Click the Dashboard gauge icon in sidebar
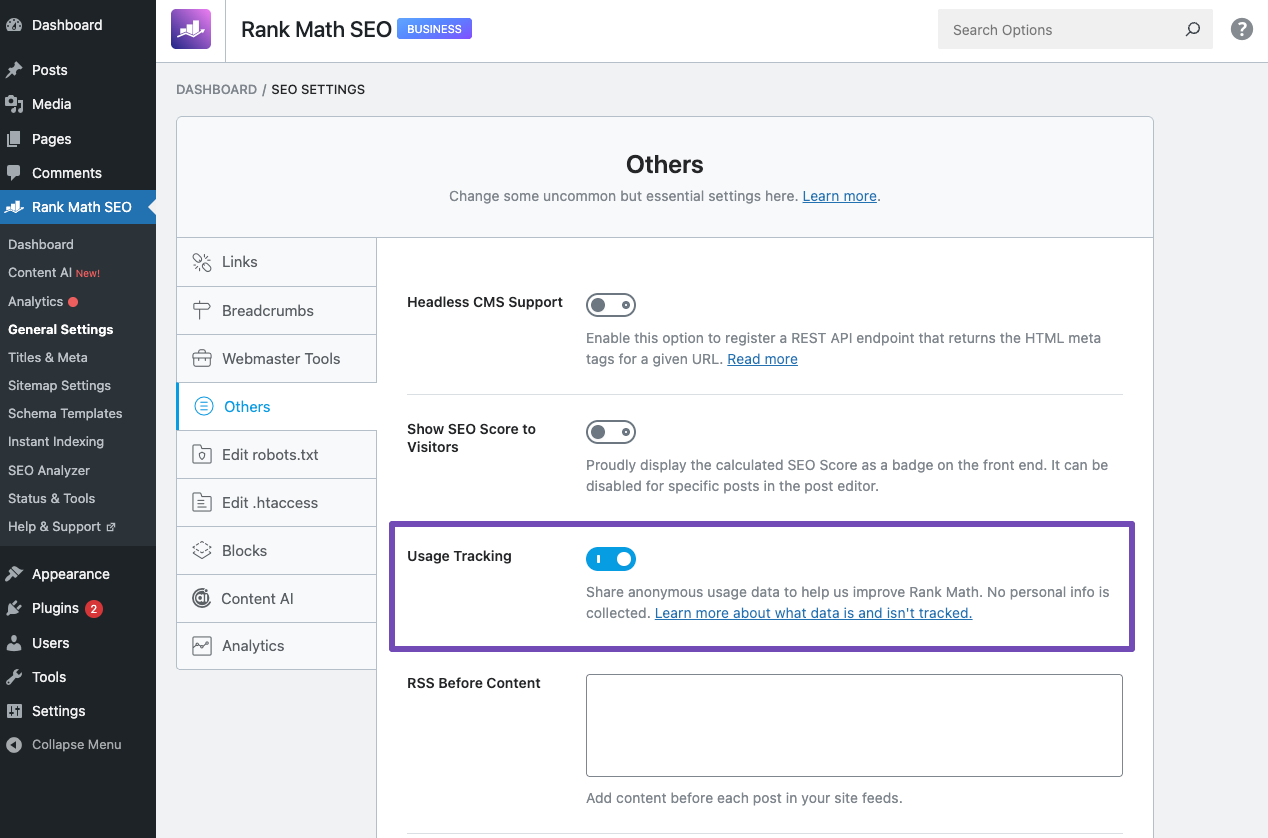Viewport: 1268px width, 838px height. click(14, 25)
